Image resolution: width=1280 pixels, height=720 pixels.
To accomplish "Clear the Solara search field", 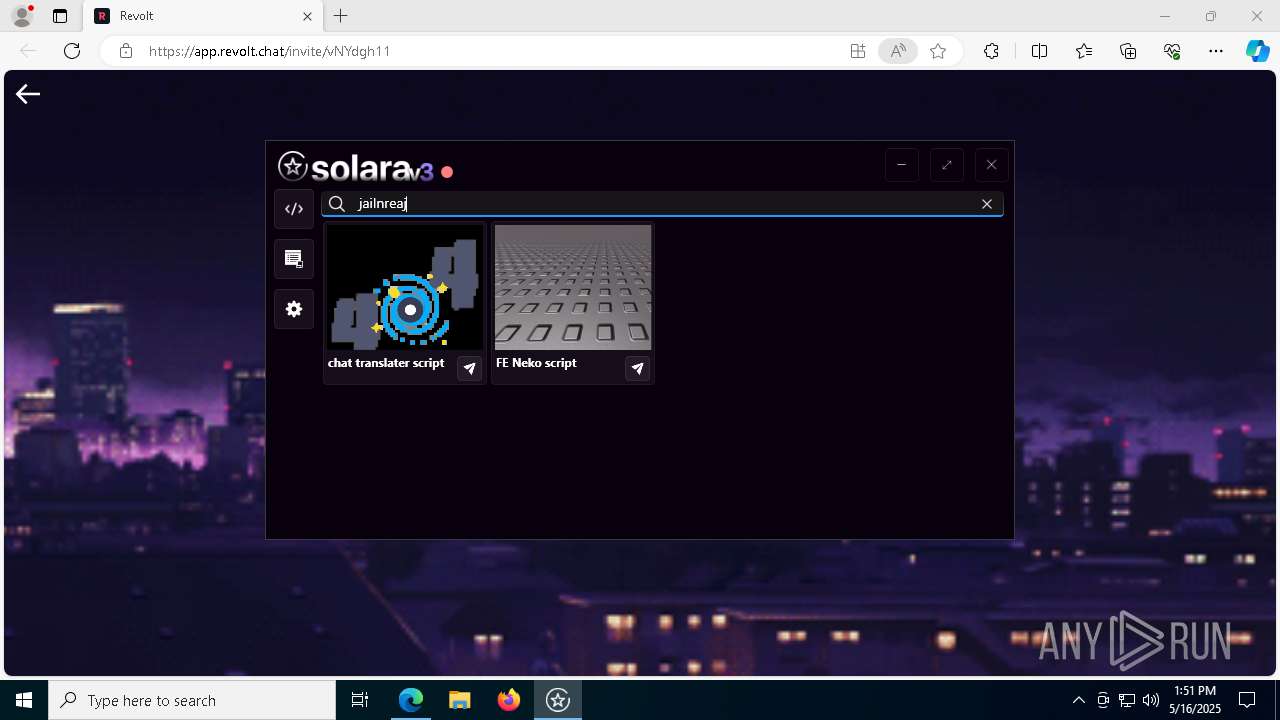I will pyautogui.click(x=987, y=204).
